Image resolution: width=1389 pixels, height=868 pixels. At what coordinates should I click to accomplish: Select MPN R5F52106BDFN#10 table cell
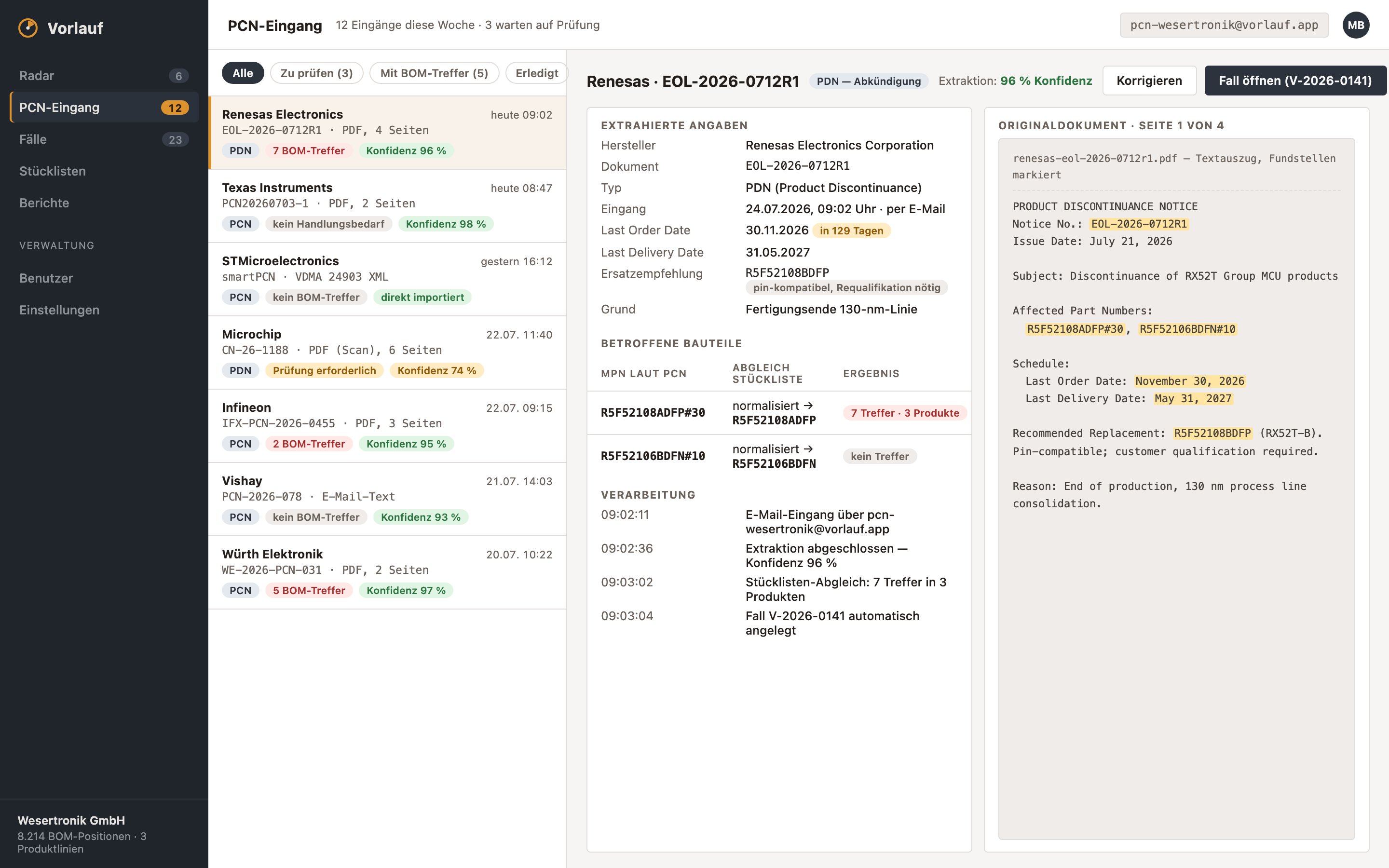(x=653, y=456)
